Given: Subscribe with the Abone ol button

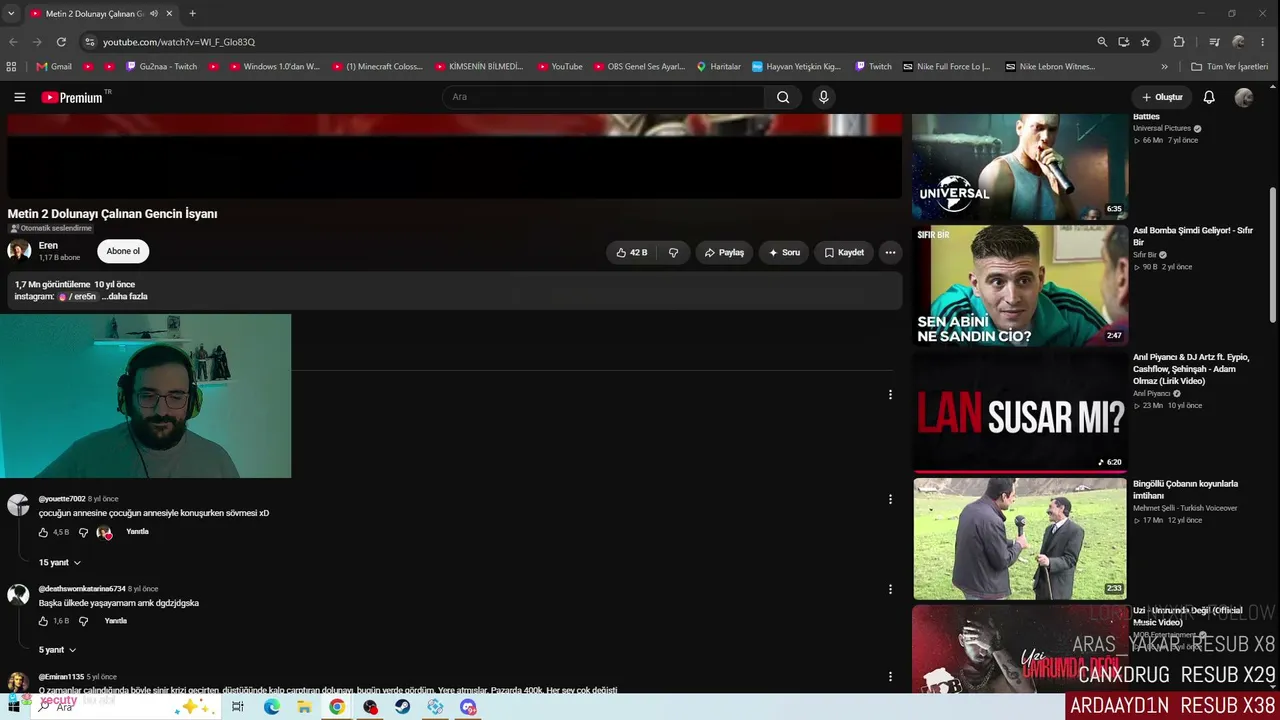Looking at the screenshot, I should point(123,252).
